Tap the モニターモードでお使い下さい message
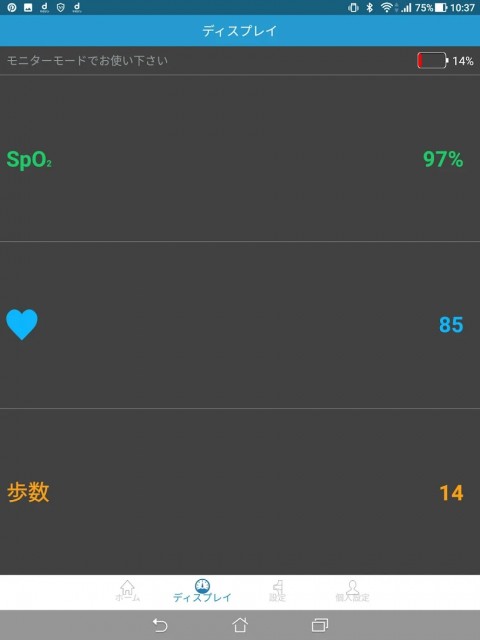The image size is (480, 640). click(x=87, y=61)
